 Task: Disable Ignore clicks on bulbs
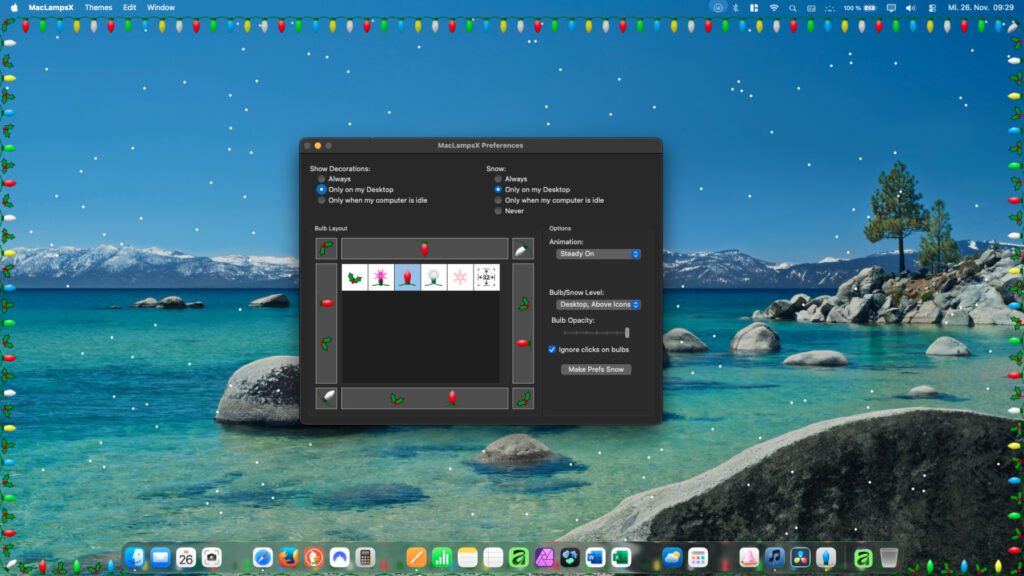pos(550,350)
